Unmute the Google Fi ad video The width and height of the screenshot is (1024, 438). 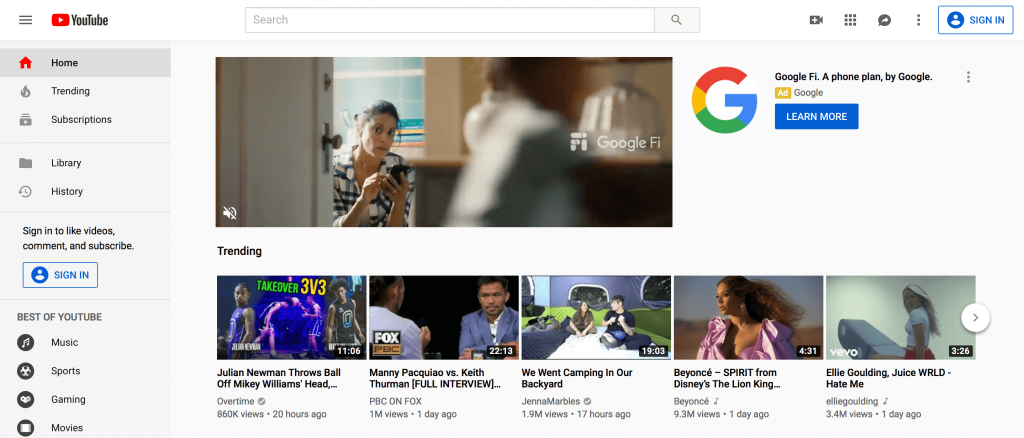230,212
